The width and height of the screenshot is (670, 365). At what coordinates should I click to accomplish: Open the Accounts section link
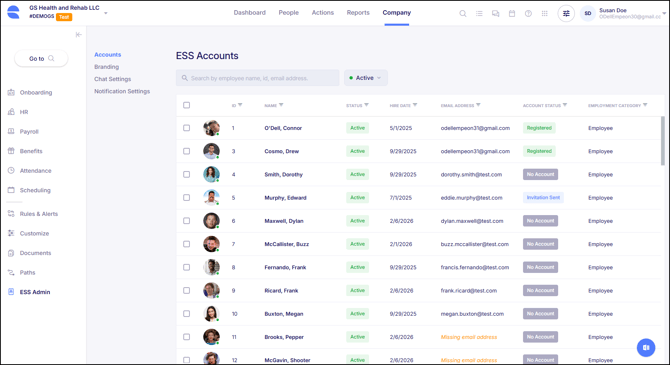[108, 55]
